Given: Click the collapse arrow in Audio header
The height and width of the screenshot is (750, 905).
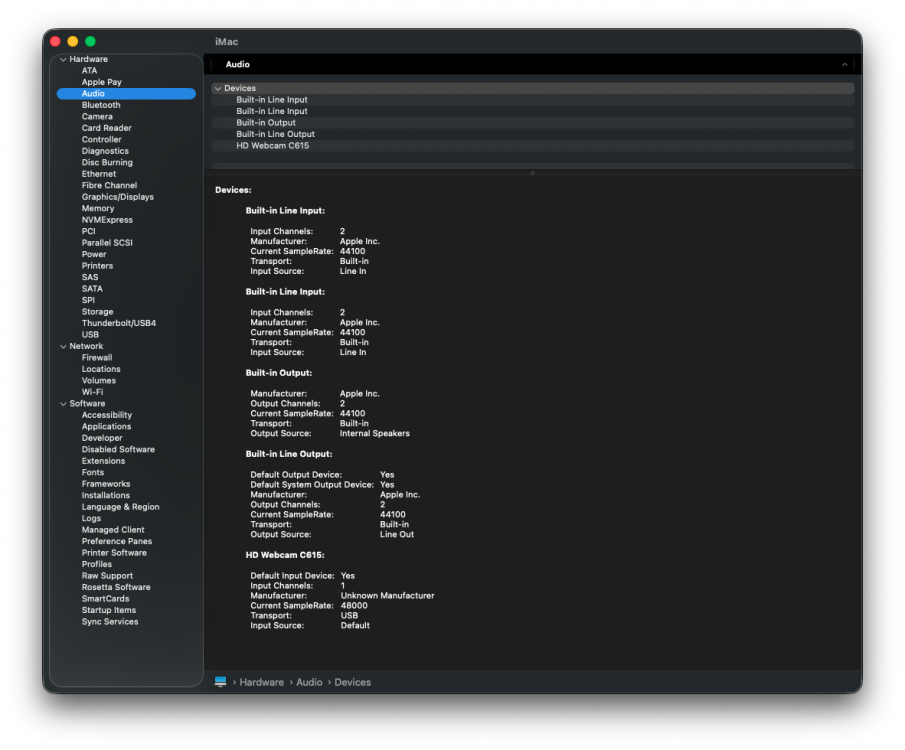Looking at the screenshot, I should point(844,65).
